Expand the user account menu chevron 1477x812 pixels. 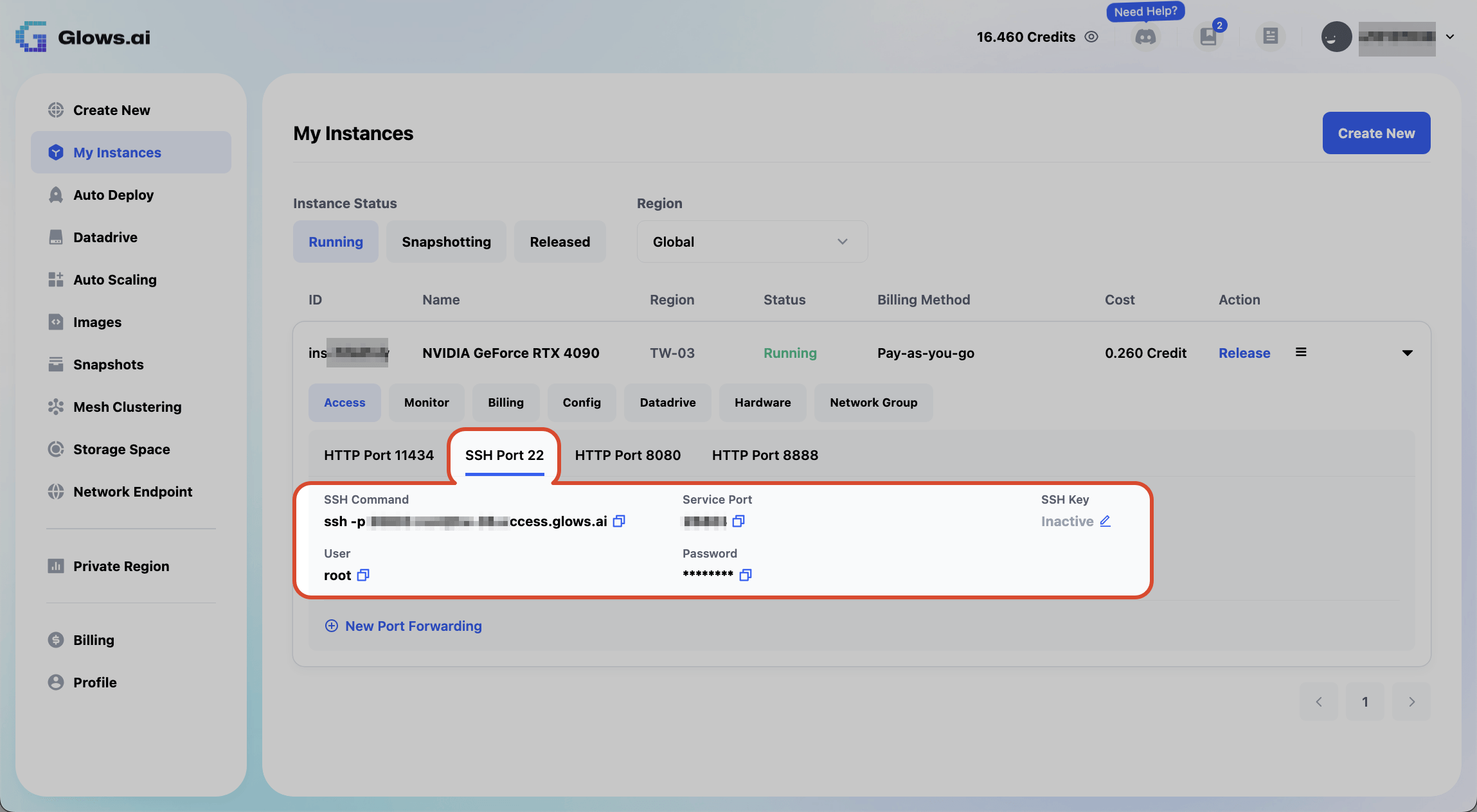[1450, 37]
